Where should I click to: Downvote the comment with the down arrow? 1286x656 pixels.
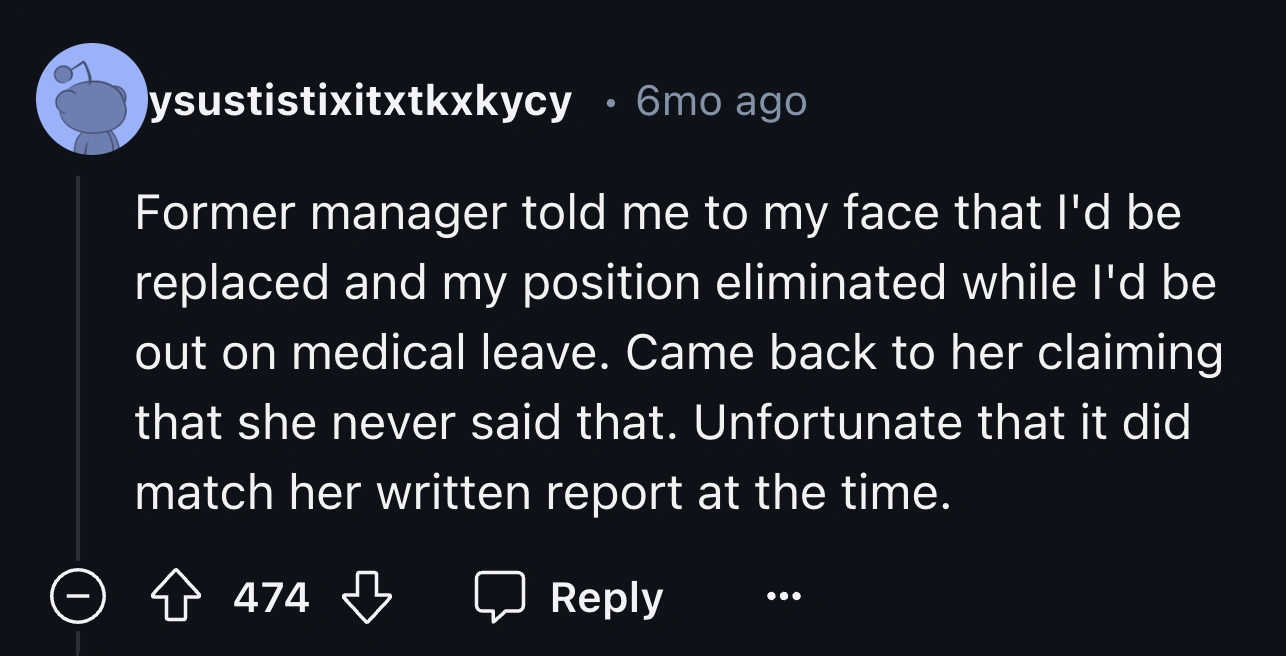click(x=365, y=598)
